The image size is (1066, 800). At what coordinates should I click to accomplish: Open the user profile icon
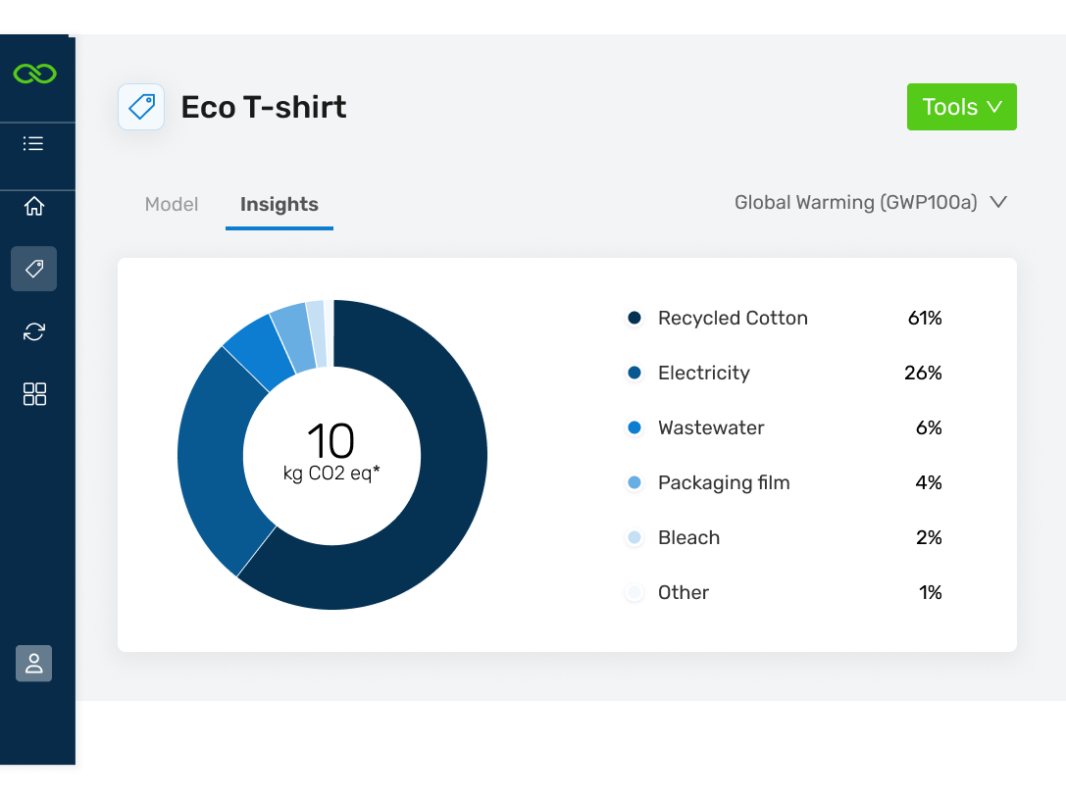pyautogui.click(x=34, y=664)
